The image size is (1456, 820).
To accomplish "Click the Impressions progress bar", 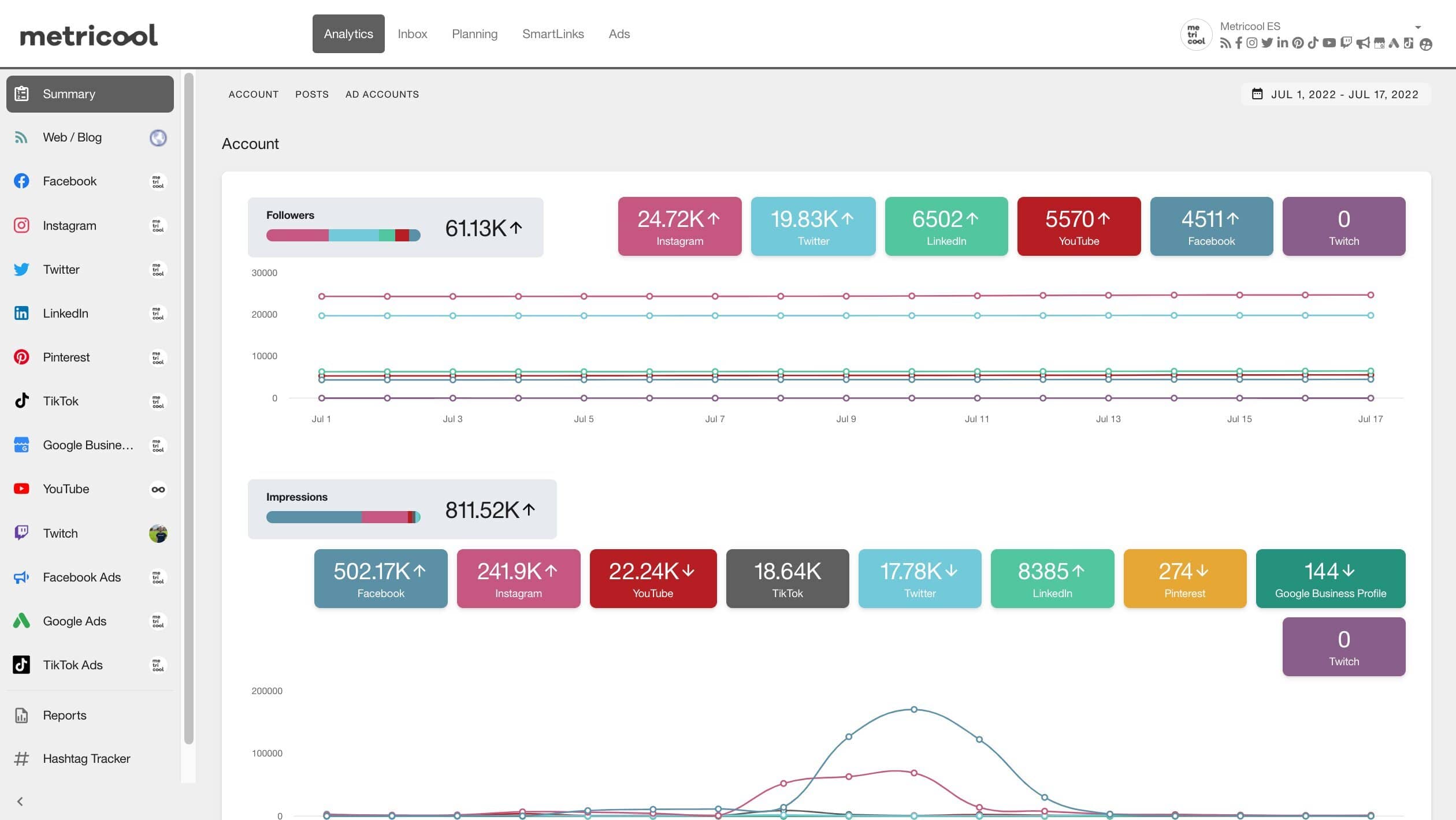I will (x=341, y=517).
